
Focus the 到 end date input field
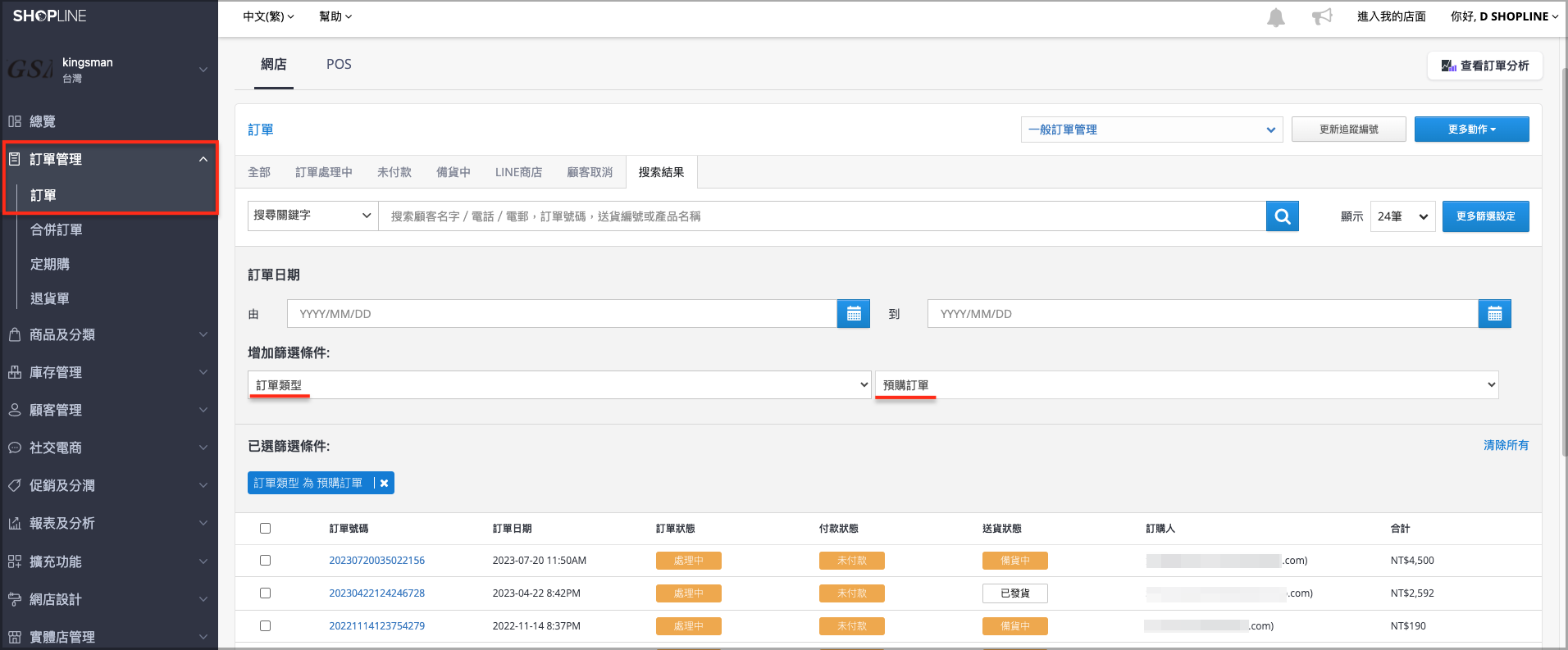tap(1203, 314)
